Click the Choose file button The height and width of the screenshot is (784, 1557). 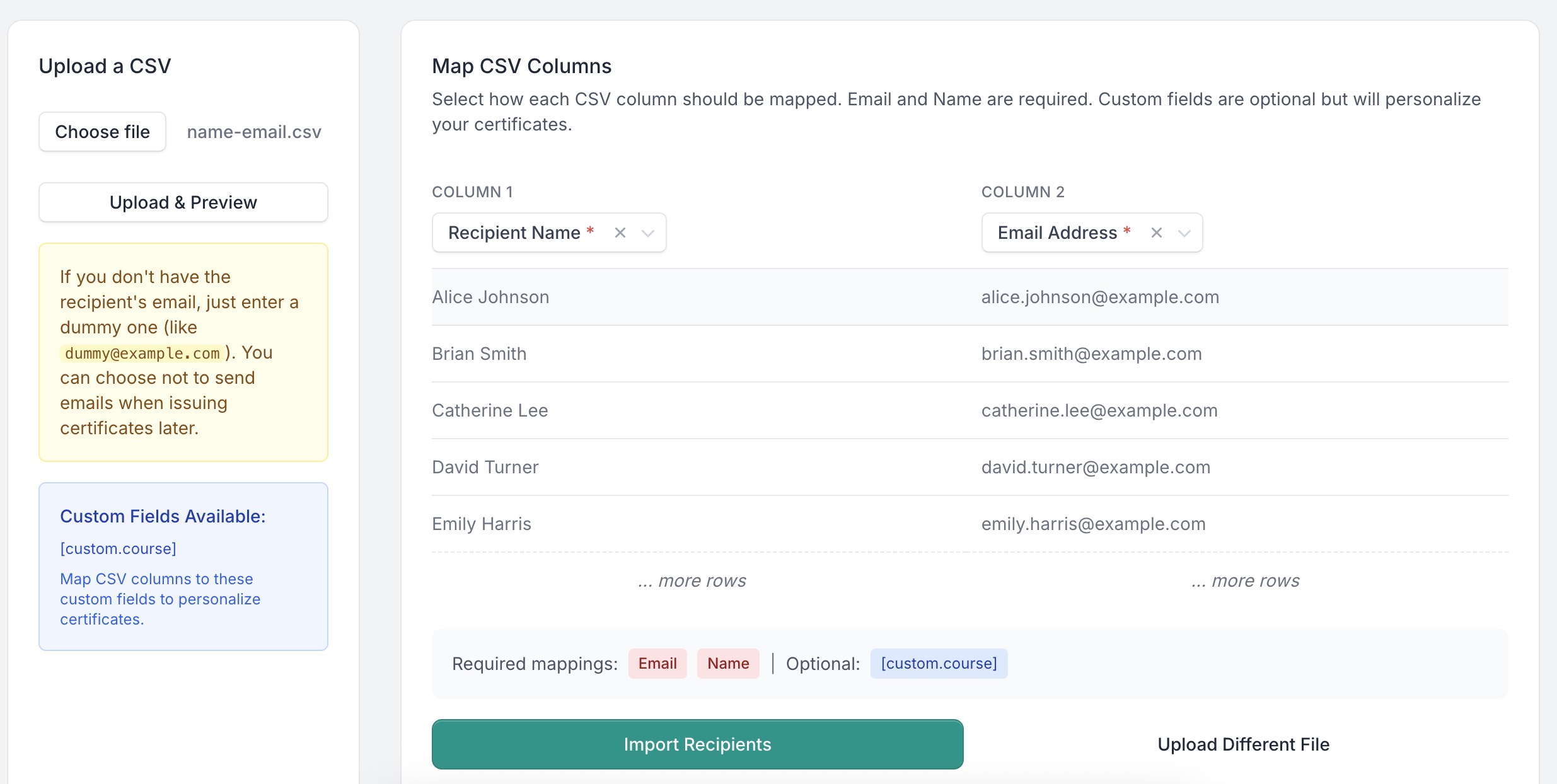pyautogui.click(x=102, y=132)
